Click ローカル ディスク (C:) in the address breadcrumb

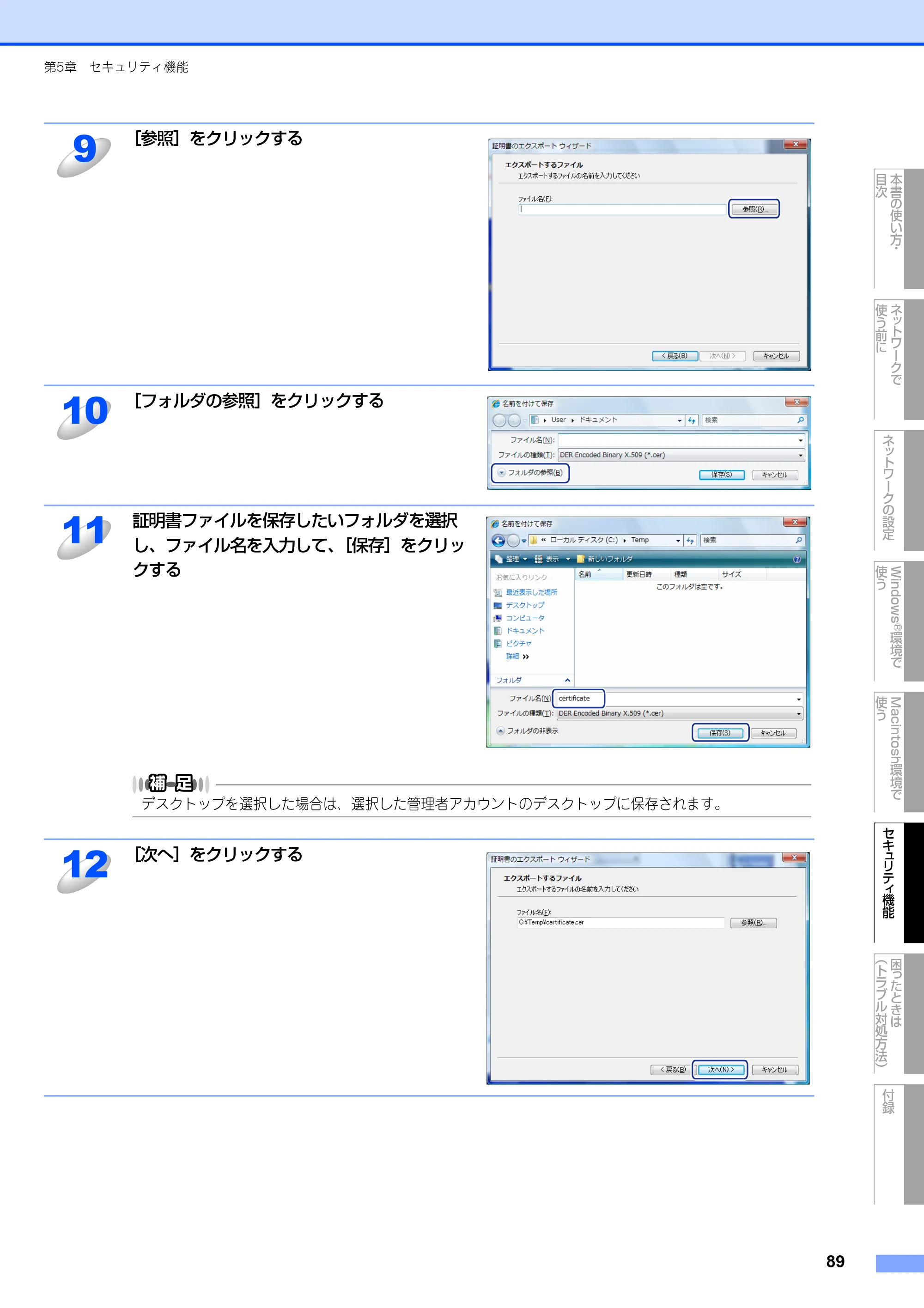pyautogui.click(x=584, y=540)
